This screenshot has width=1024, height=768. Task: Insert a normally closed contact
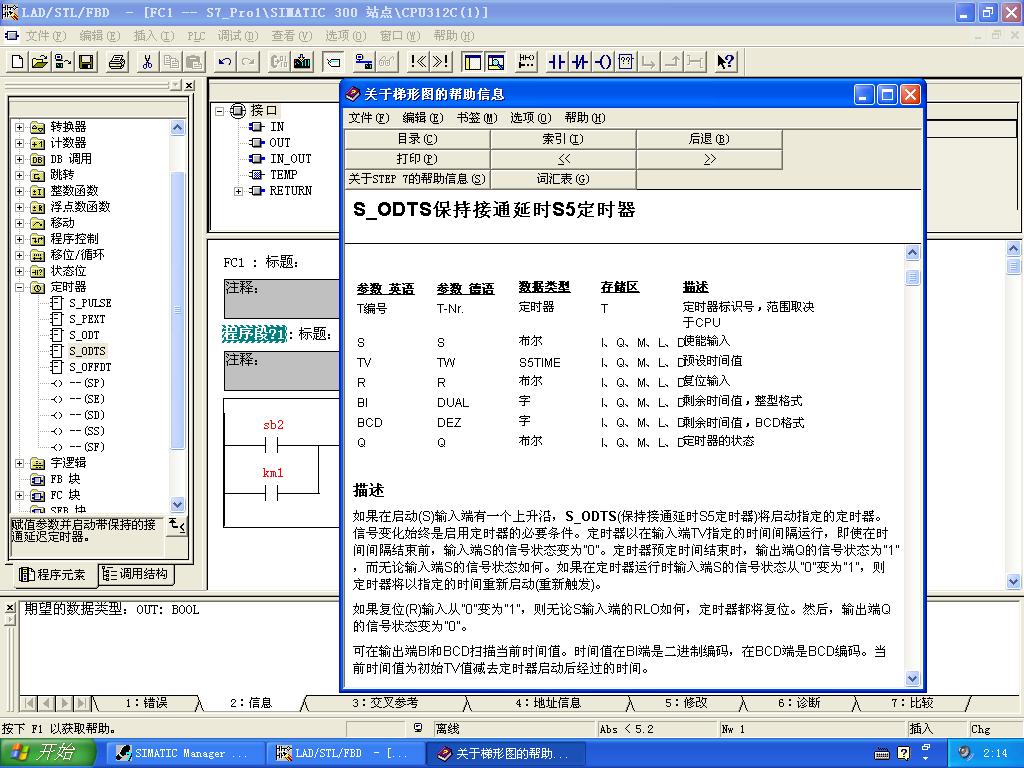[x=580, y=62]
